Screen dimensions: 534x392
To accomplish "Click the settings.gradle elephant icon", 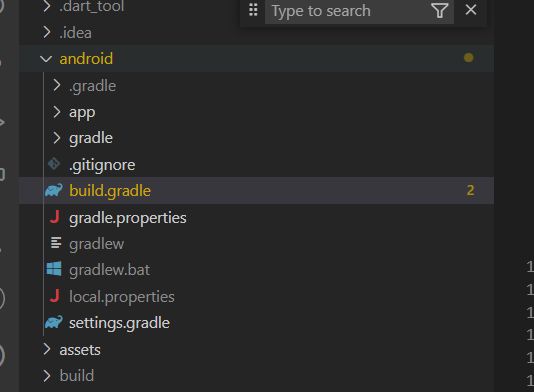I will click(x=54, y=322).
